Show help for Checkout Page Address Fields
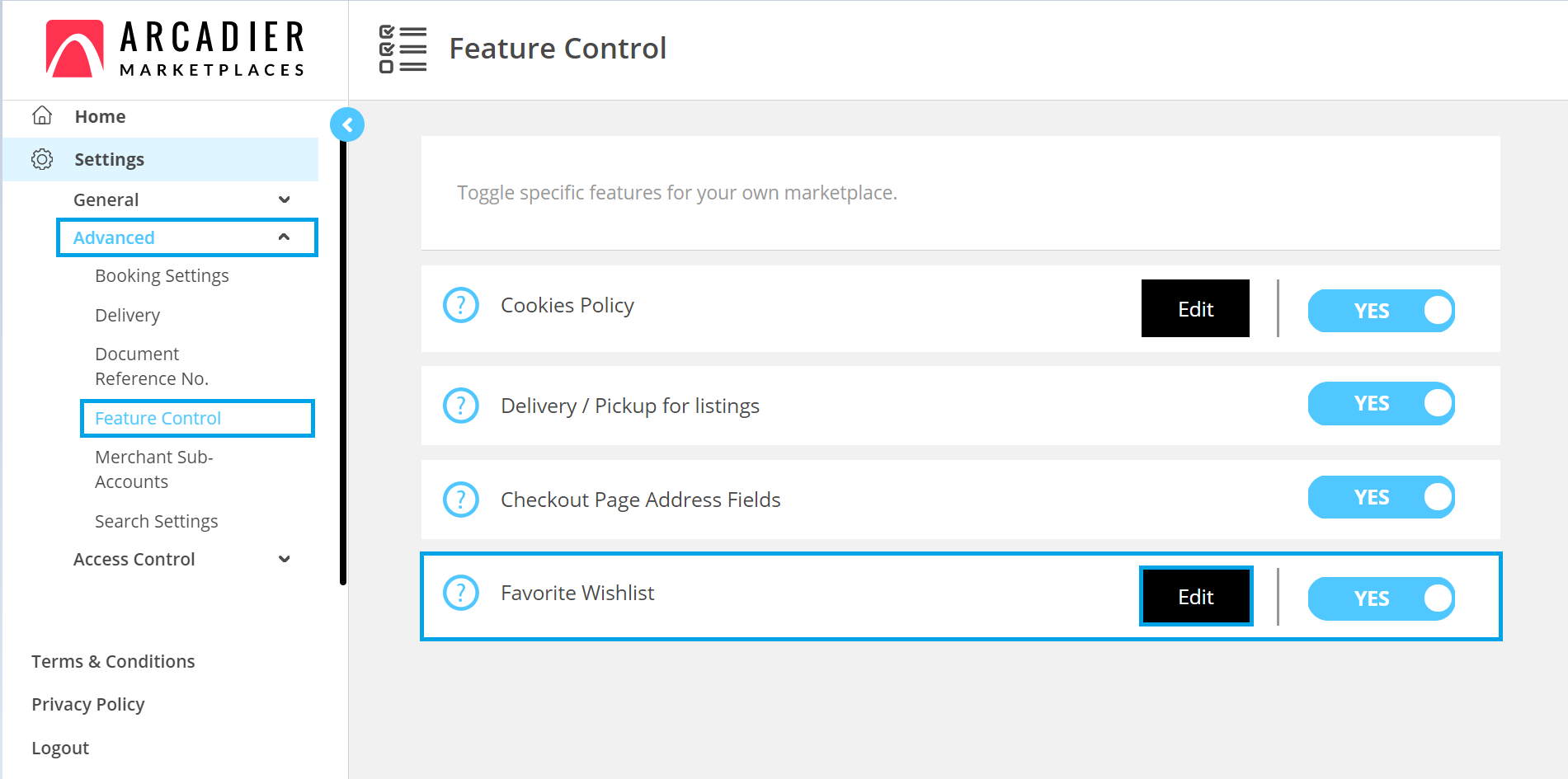The width and height of the screenshot is (1568, 779). point(461,500)
